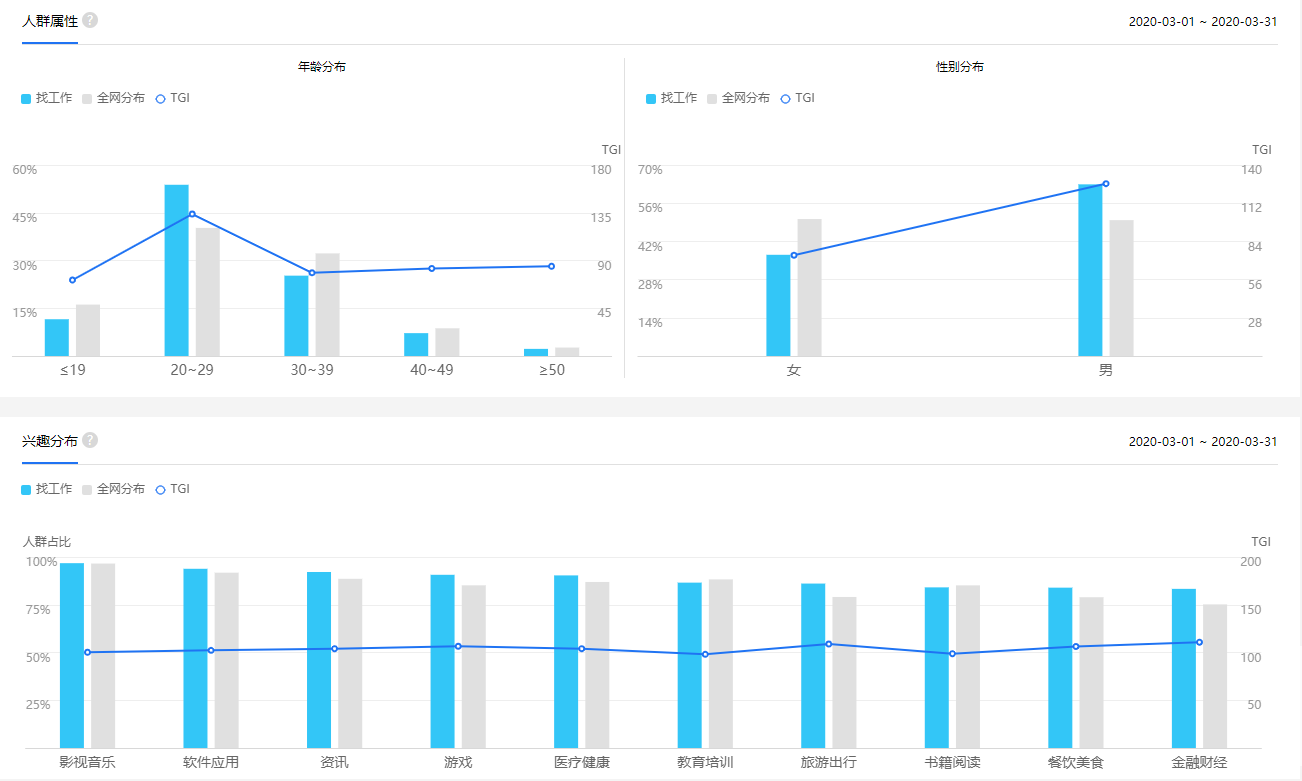Click the gray 20~29 network distribution bar

(x=207, y=292)
